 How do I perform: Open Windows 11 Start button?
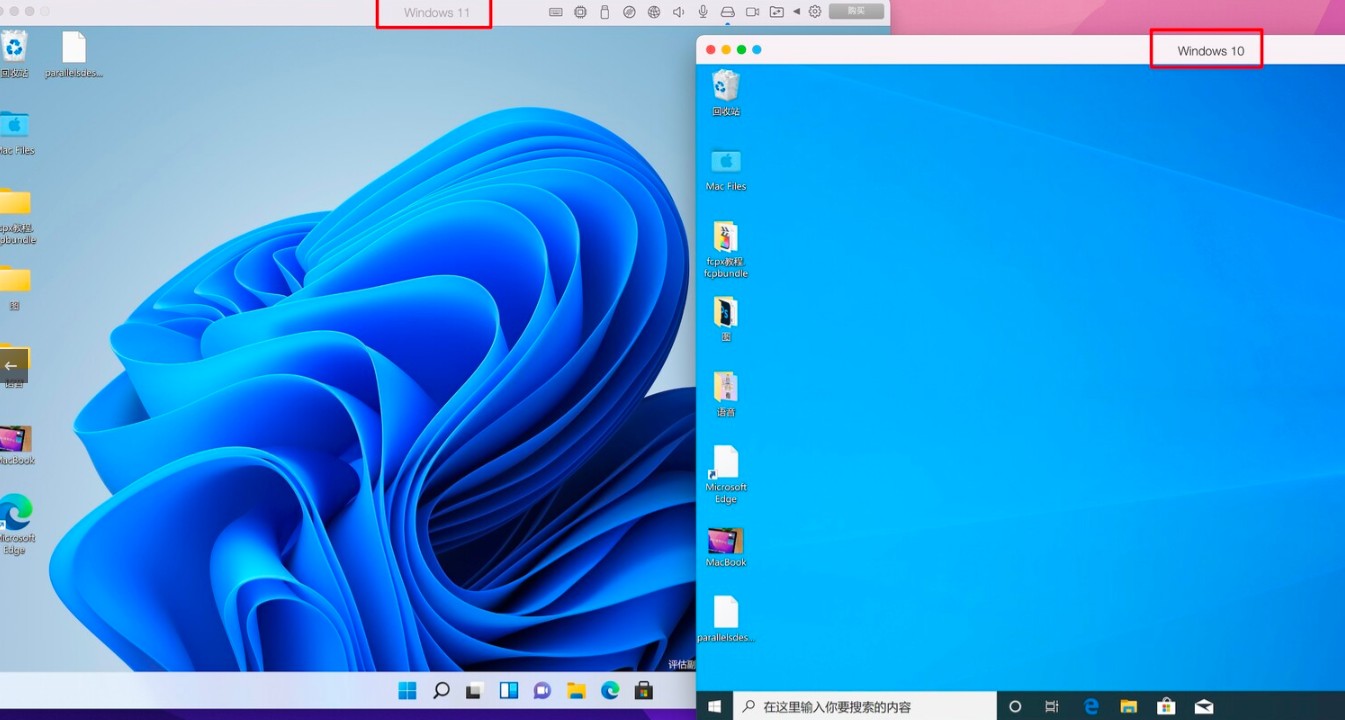click(x=407, y=690)
